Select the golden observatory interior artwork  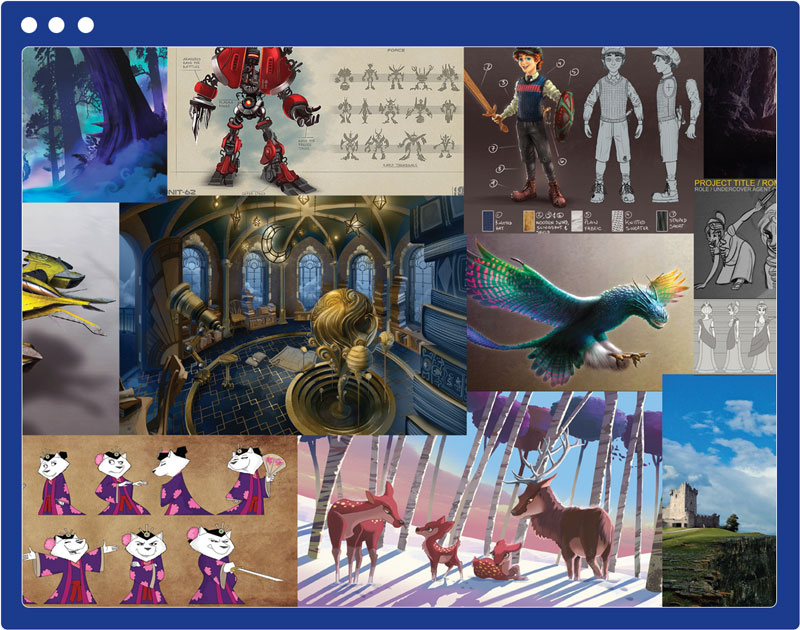(290, 310)
